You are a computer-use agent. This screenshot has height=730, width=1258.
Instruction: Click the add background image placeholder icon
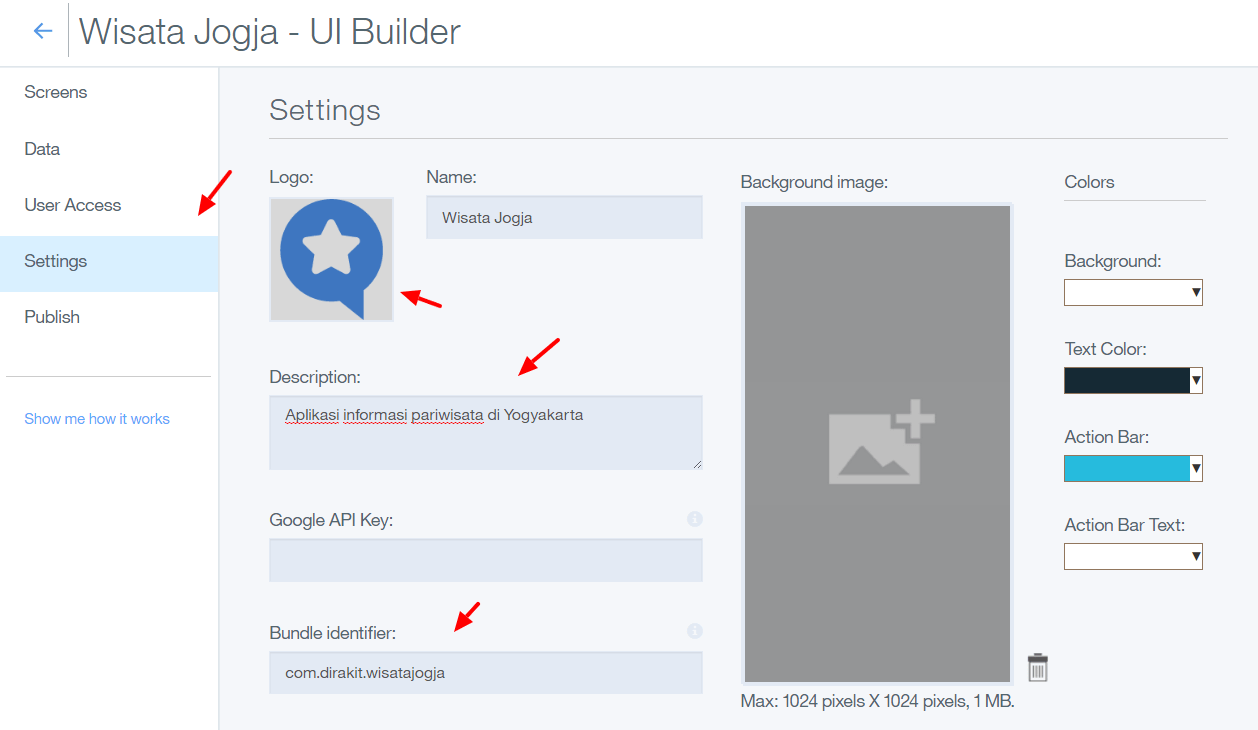click(880, 444)
